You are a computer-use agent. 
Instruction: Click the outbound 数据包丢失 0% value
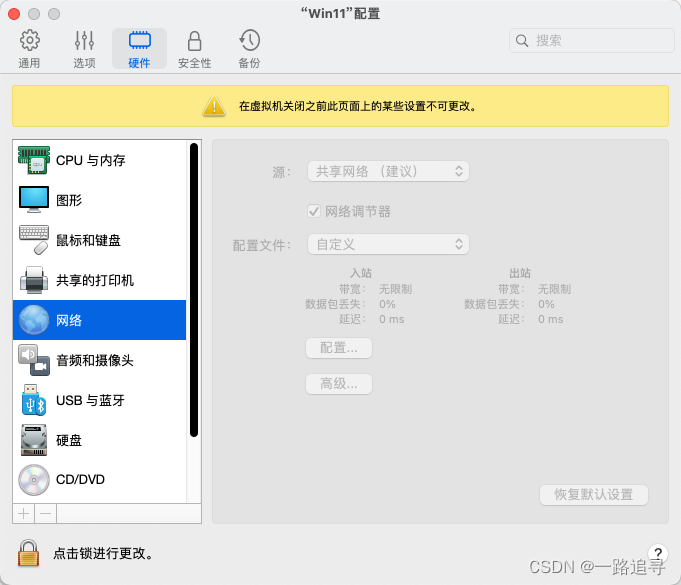pyautogui.click(x=546, y=304)
